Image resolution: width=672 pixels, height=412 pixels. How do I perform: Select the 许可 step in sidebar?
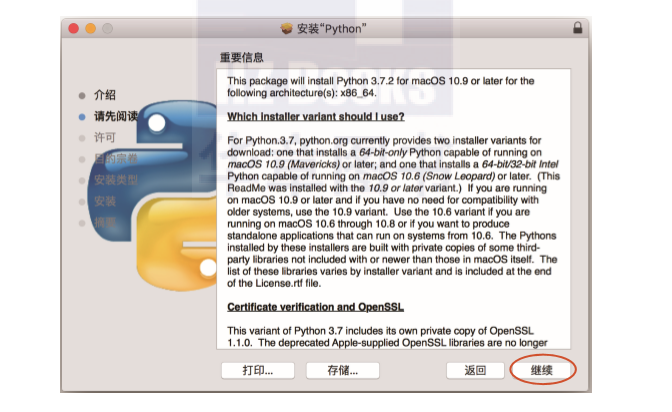[x=105, y=138]
